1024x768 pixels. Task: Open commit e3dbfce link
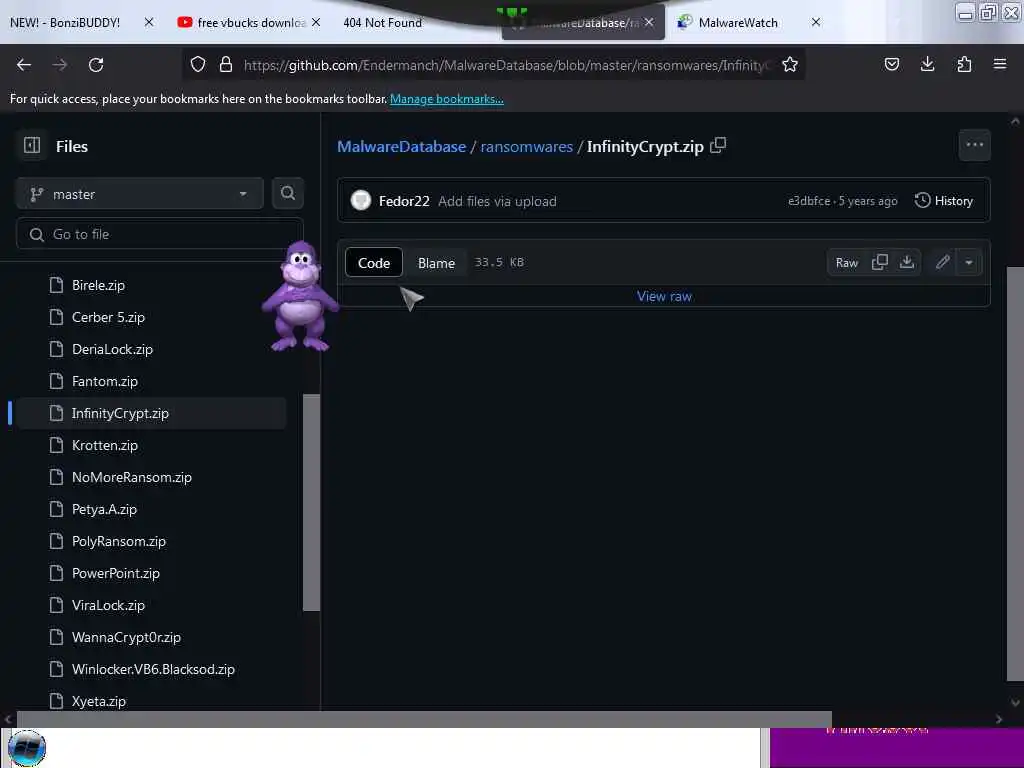[808, 200]
